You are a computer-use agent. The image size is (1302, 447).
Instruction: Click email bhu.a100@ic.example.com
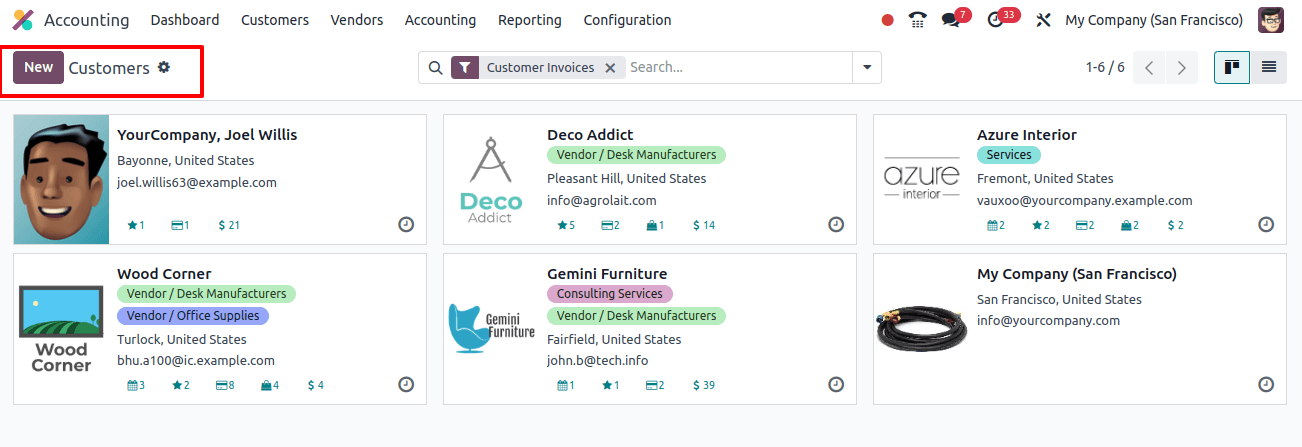point(196,361)
